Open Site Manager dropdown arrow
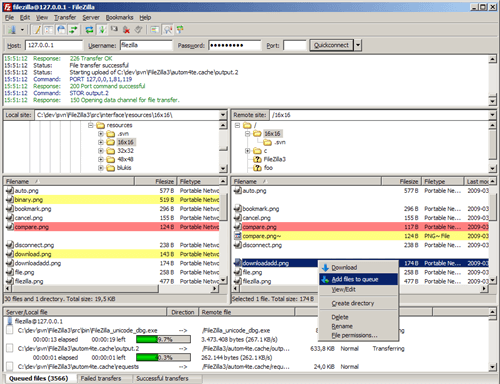 22,30
